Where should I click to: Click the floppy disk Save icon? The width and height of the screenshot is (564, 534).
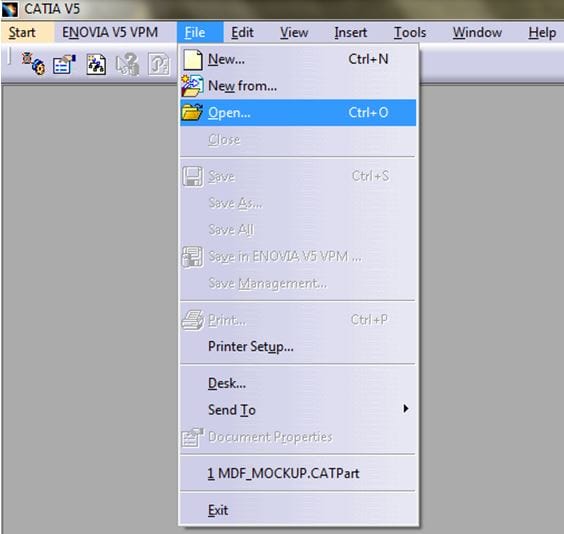click(x=192, y=176)
